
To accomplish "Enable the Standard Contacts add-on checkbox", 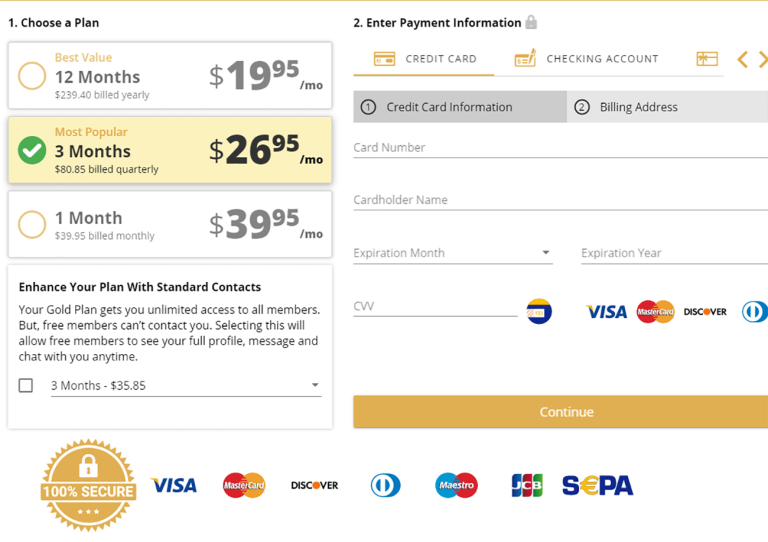I will click(x=26, y=385).
